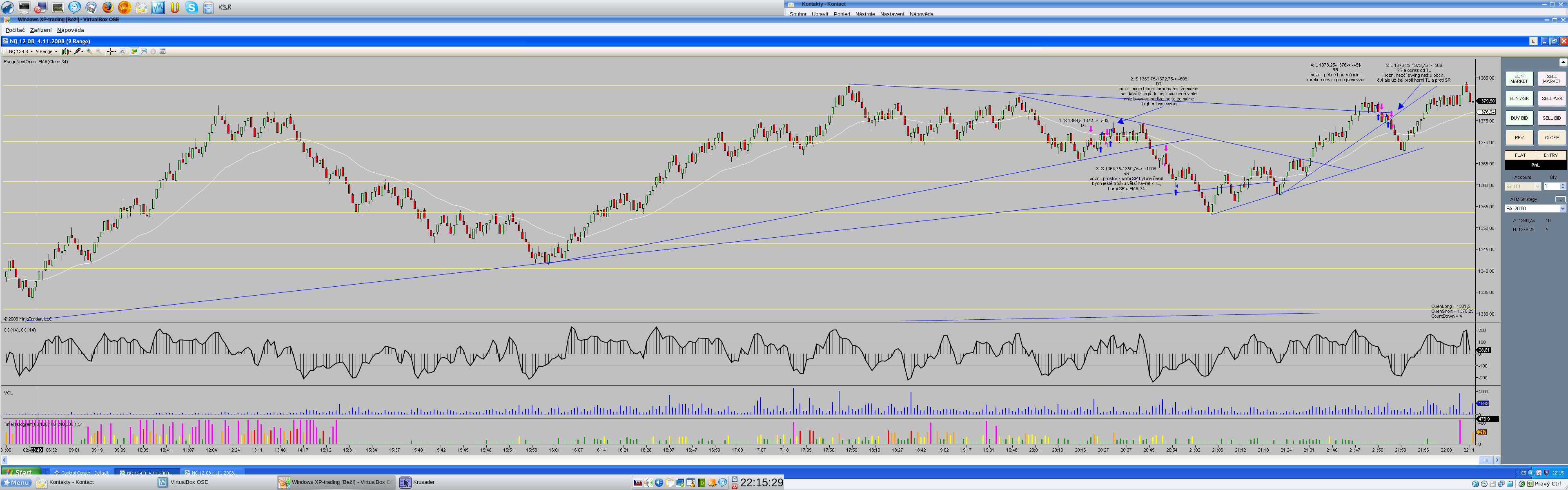Open the chart style candlestick icon

65,52
